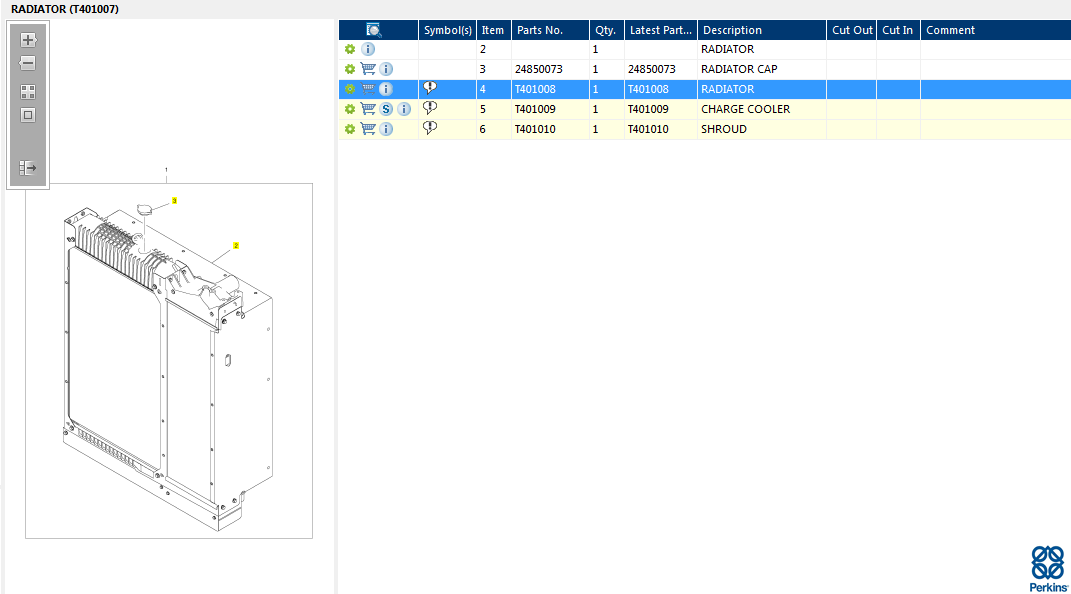The height and width of the screenshot is (594, 1071).
Task: Click the single-square fit view icon
Action: coord(28,115)
